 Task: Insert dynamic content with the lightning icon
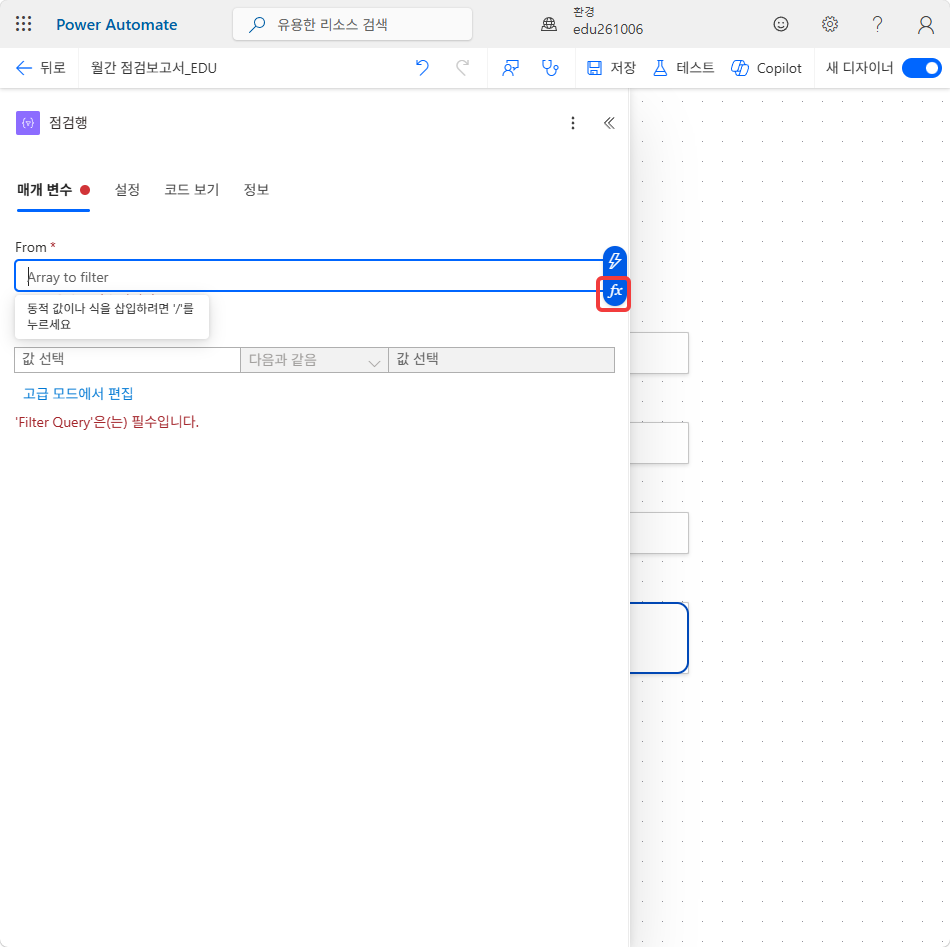click(x=614, y=261)
